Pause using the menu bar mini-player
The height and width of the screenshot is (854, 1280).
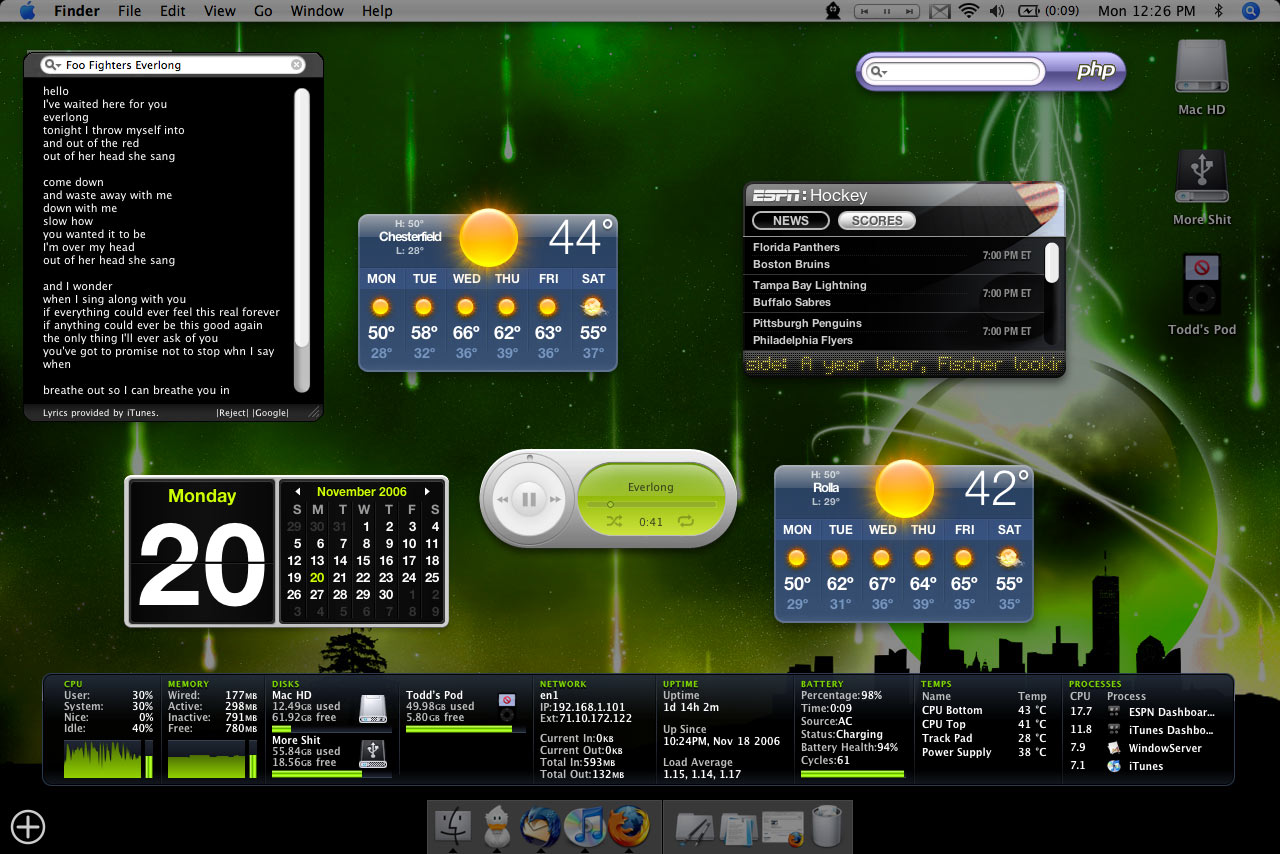(887, 12)
